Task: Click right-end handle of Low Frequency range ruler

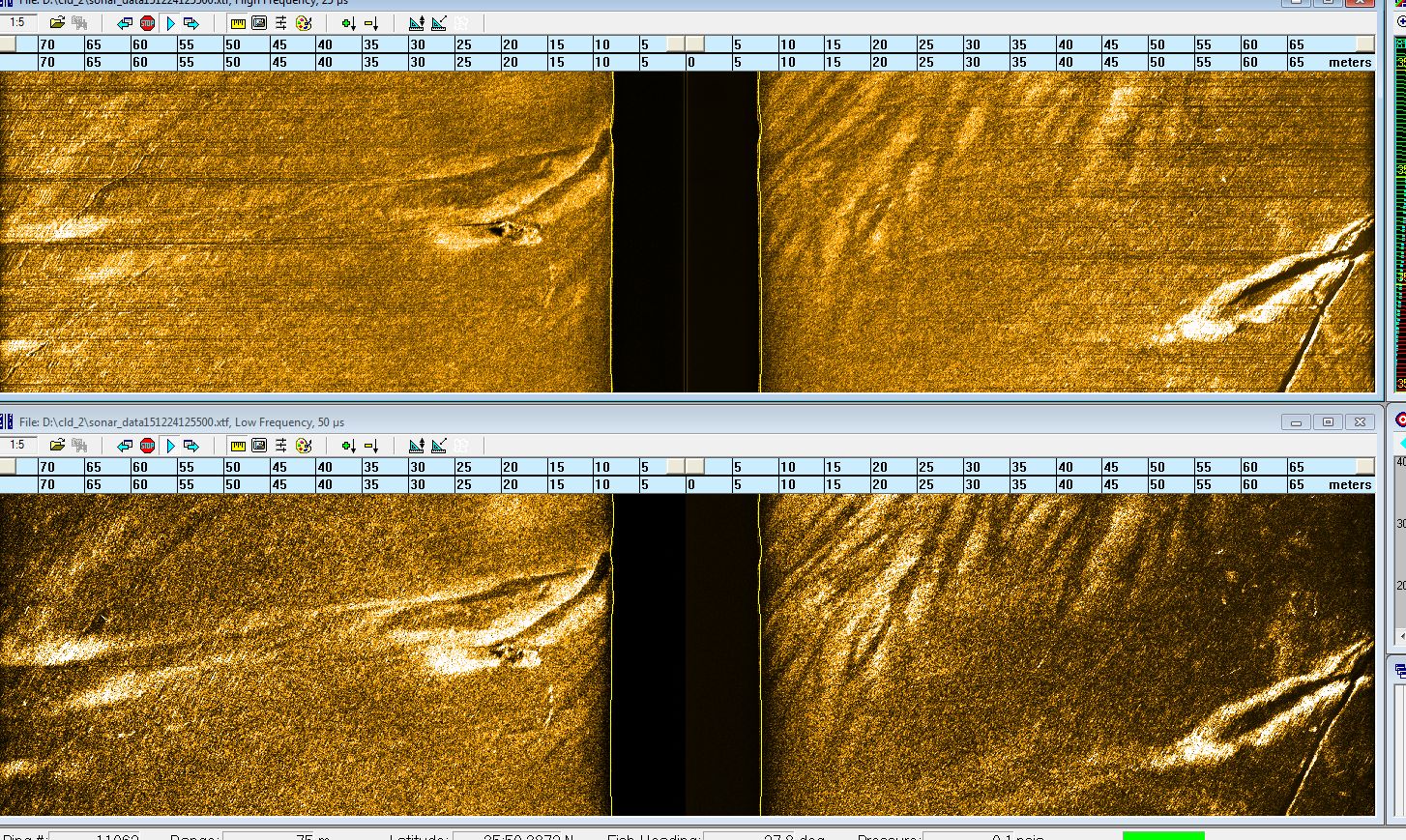Action: [x=1364, y=467]
